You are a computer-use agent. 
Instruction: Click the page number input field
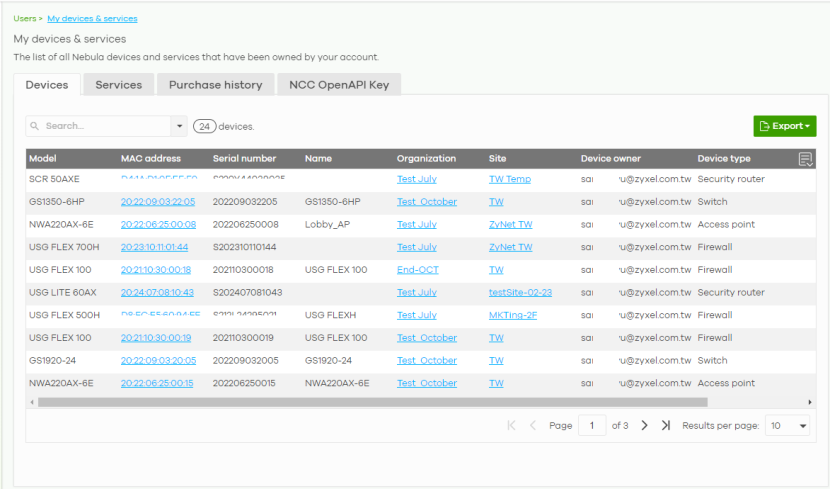pos(592,426)
